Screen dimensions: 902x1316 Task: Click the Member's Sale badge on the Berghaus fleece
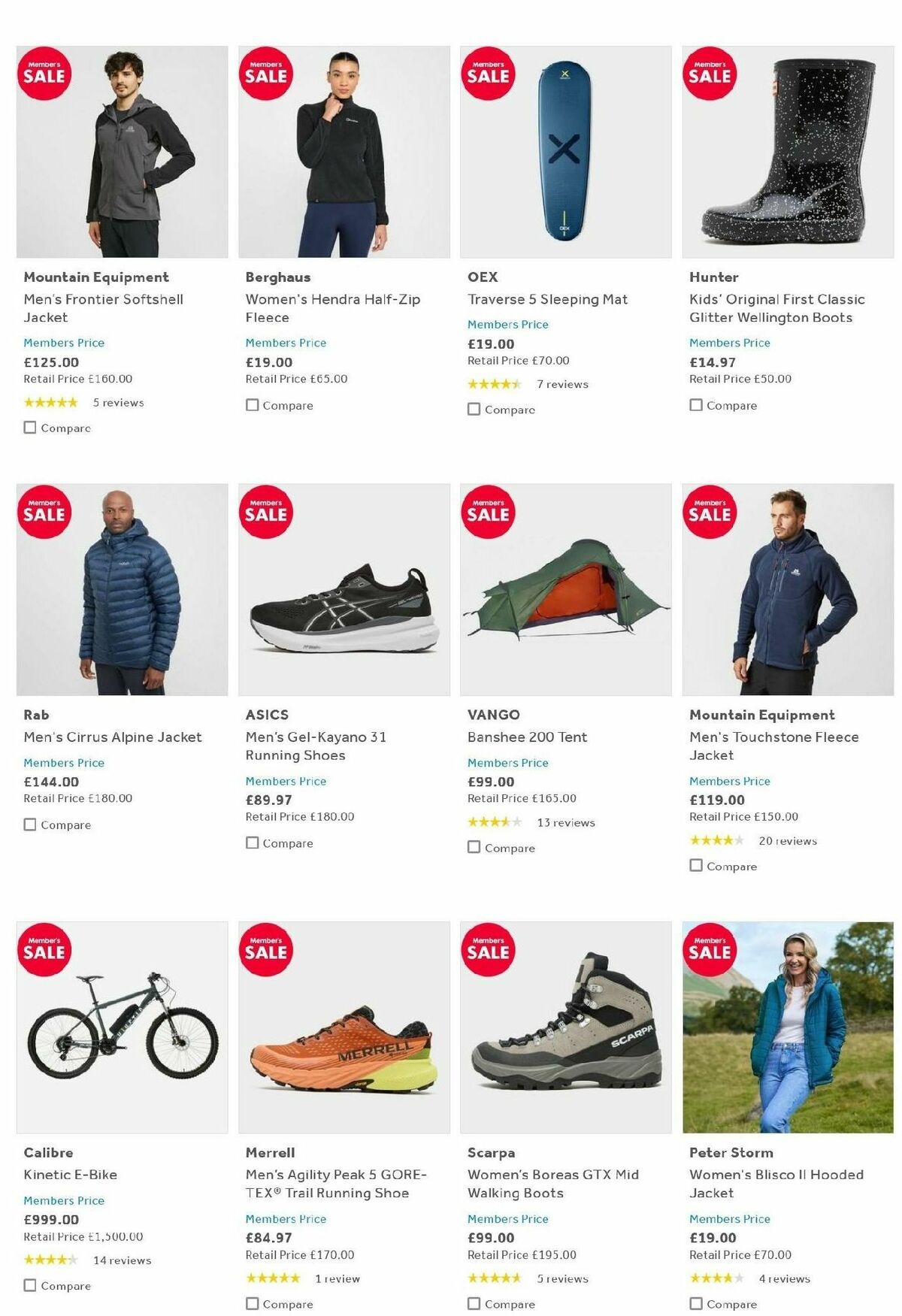(268, 75)
